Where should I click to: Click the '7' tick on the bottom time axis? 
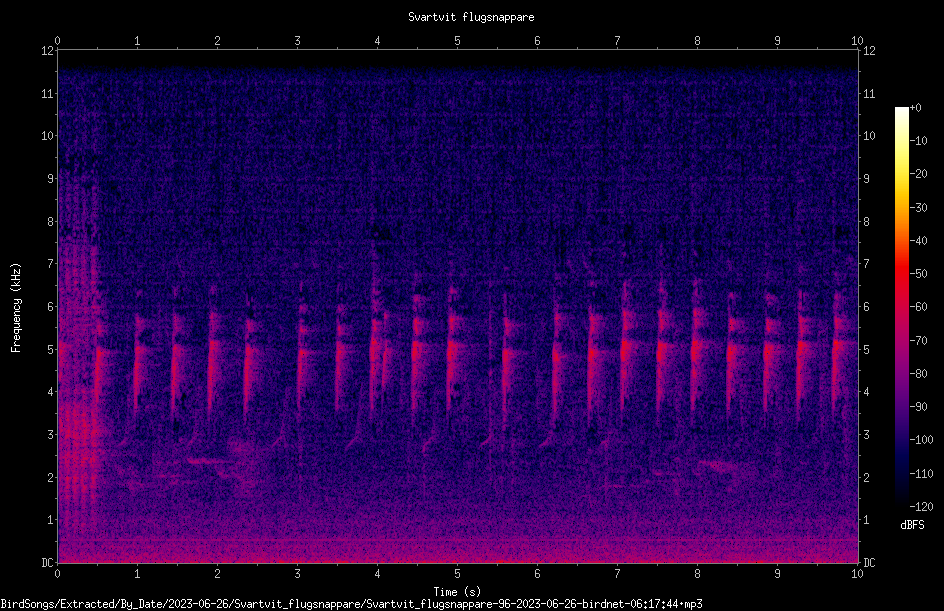(617, 574)
